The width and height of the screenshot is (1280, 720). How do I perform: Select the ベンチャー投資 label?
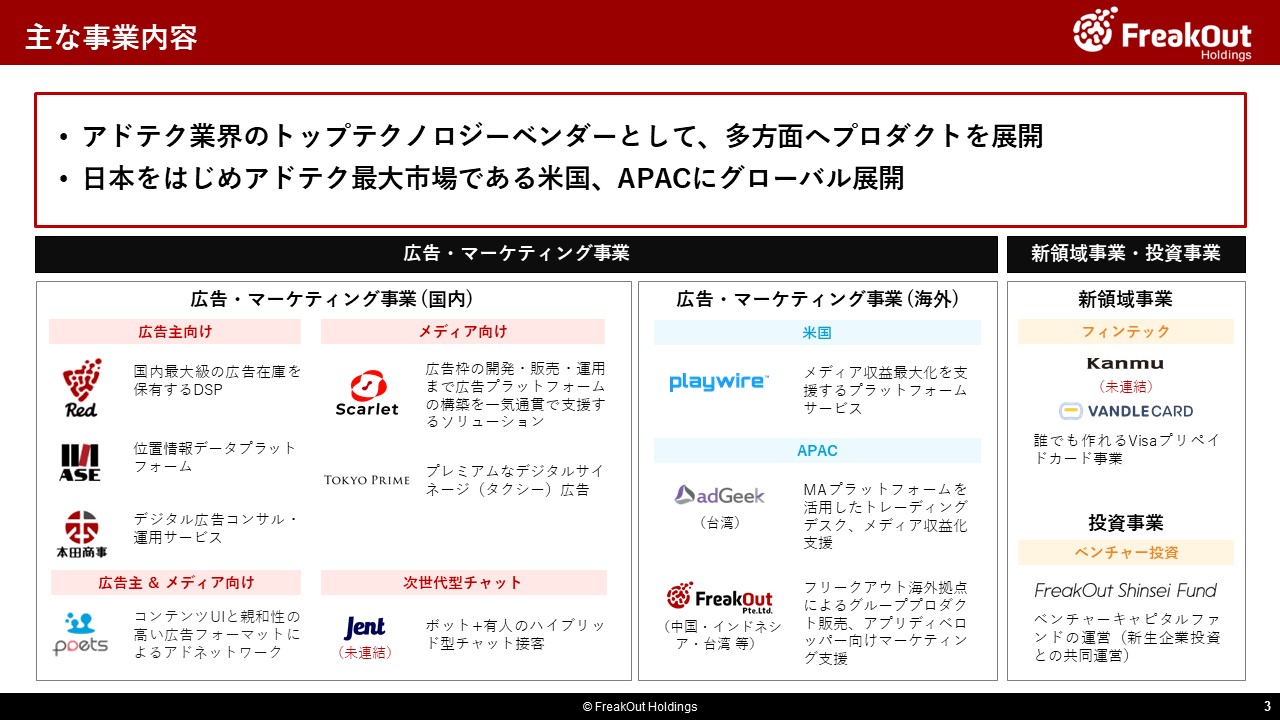(x=1125, y=552)
